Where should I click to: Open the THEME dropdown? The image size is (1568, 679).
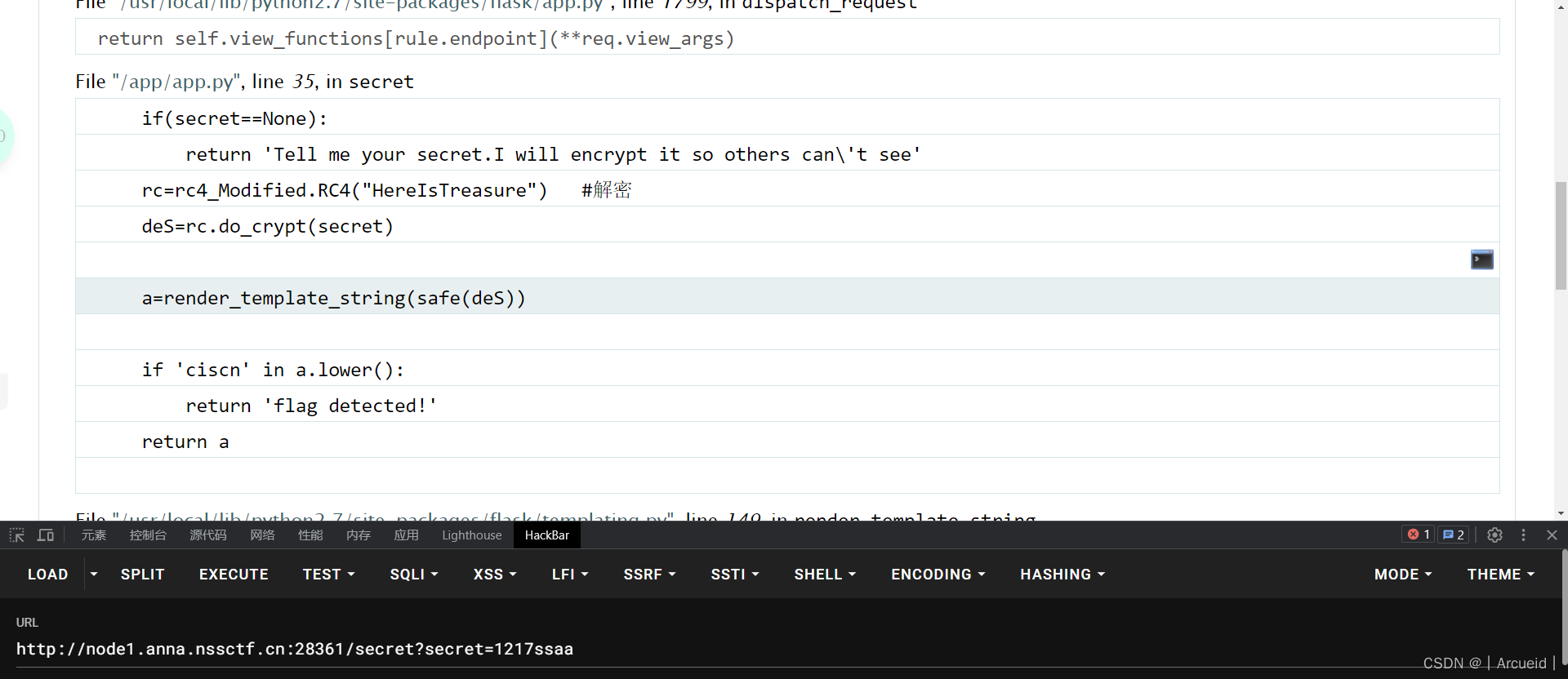tap(1501, 575)
